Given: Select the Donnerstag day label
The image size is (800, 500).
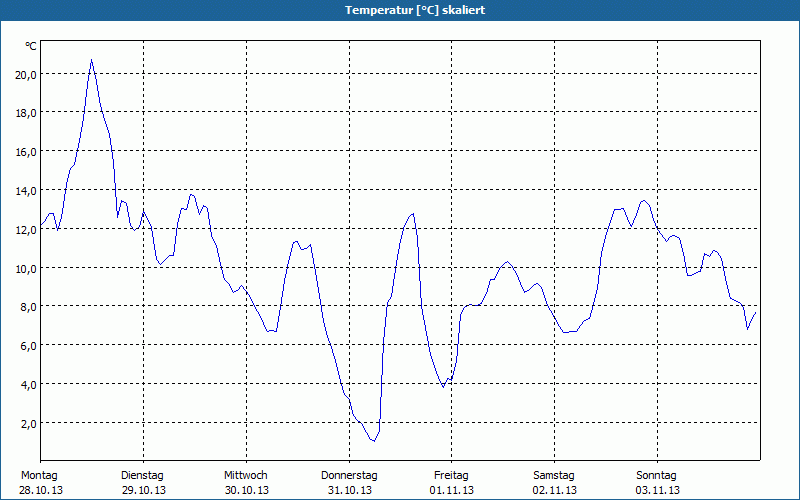Looking at the screenshot, I should [x=349, y=476].
